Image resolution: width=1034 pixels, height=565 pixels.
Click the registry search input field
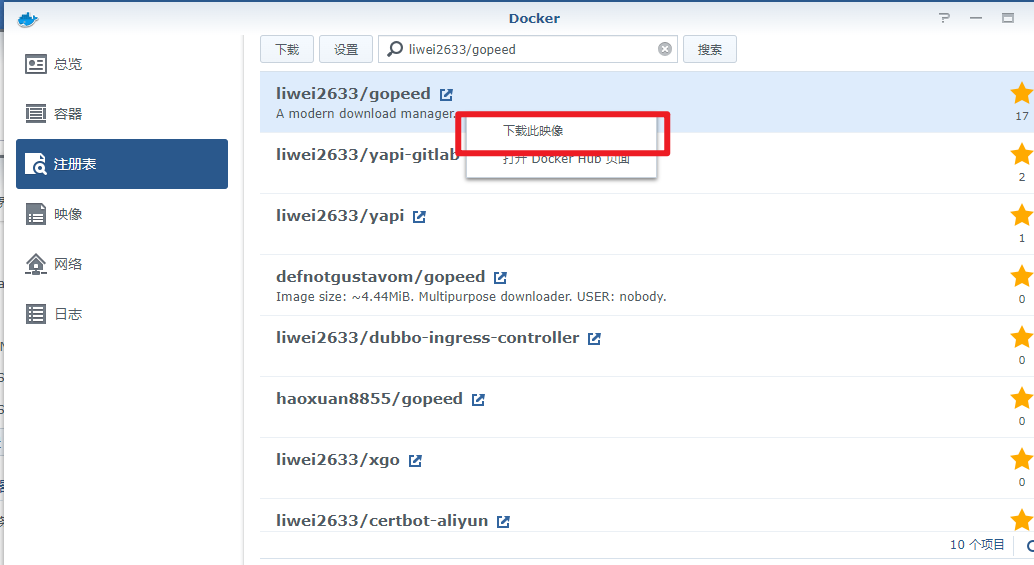coord(528,49)
